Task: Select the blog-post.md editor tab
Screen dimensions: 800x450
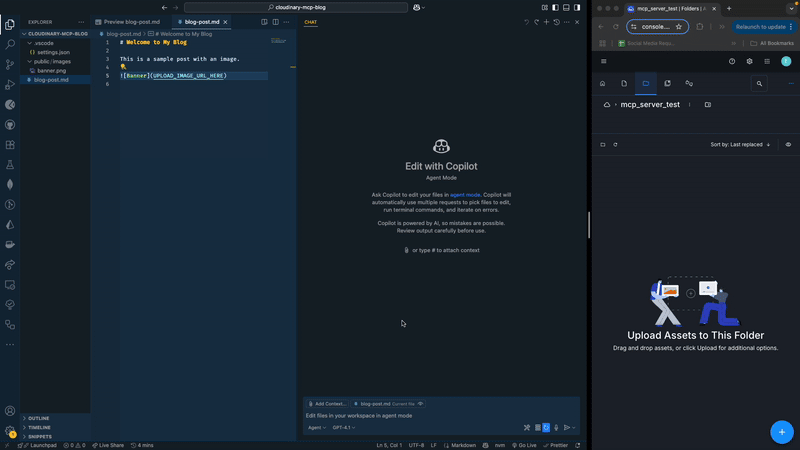Action: tap(202, 22)
